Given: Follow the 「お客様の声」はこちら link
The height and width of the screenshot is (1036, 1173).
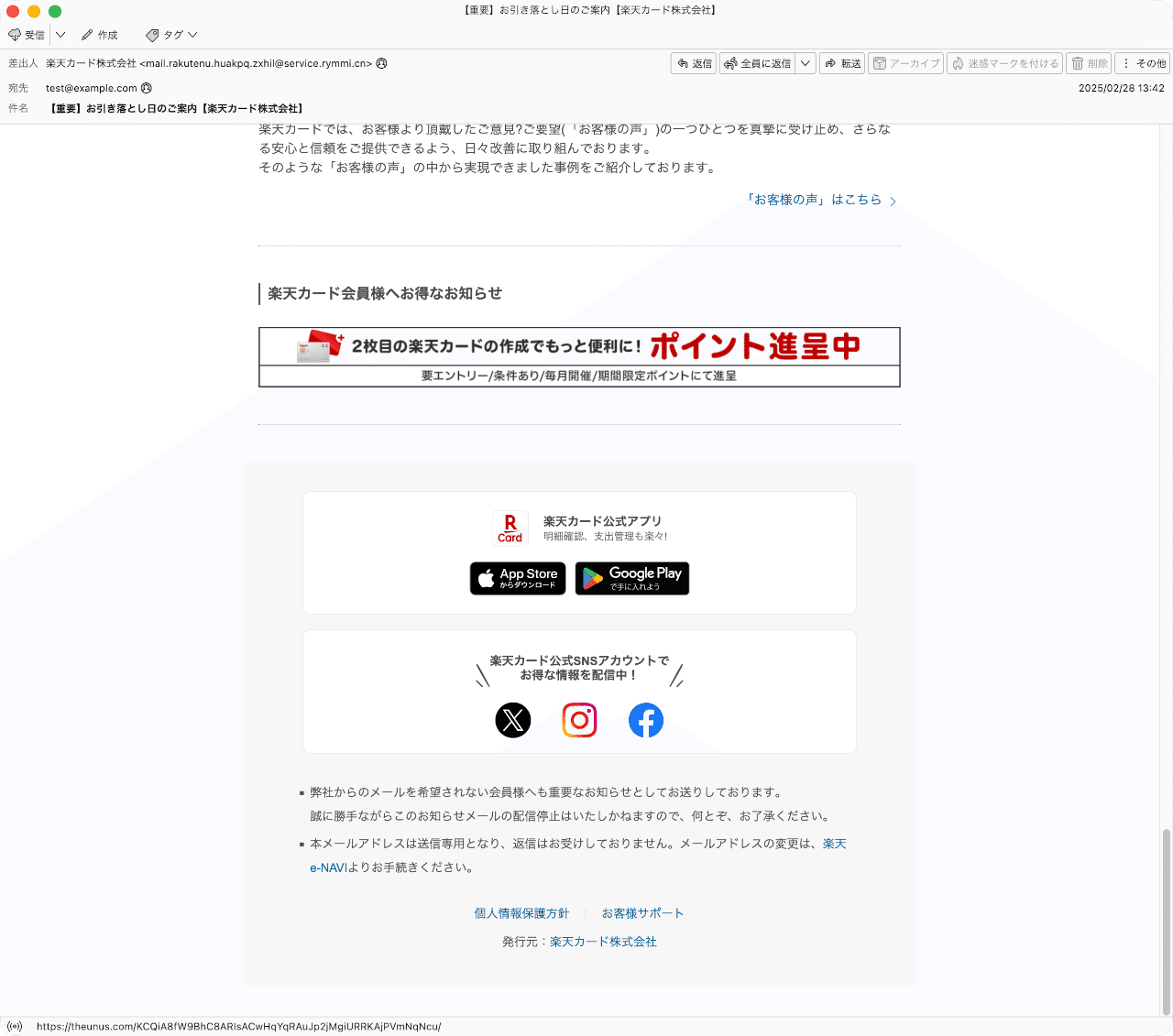Looking at the screenshot, I should 816,199.
